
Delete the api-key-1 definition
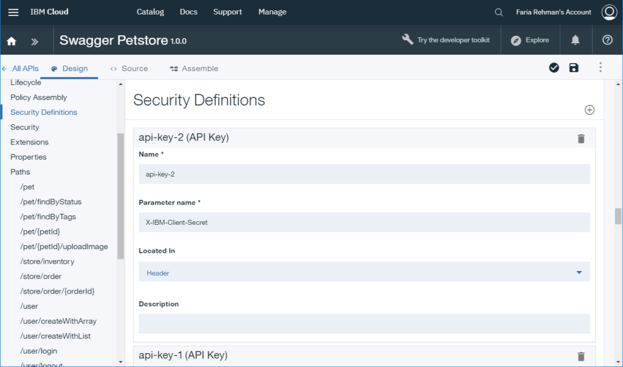pyautogui.click(x=581, y=356)
